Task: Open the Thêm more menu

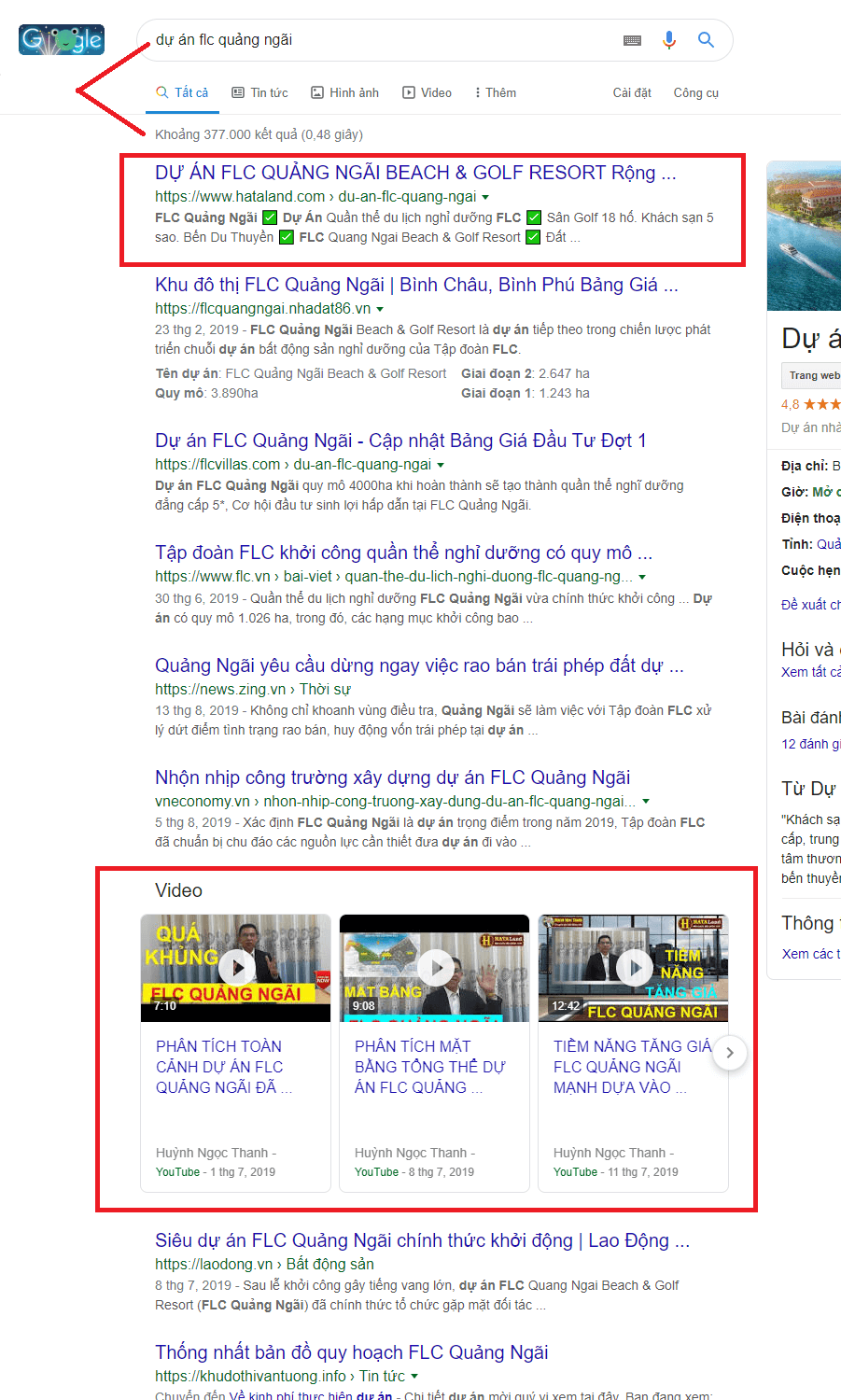Action: [x=496, y=92]
